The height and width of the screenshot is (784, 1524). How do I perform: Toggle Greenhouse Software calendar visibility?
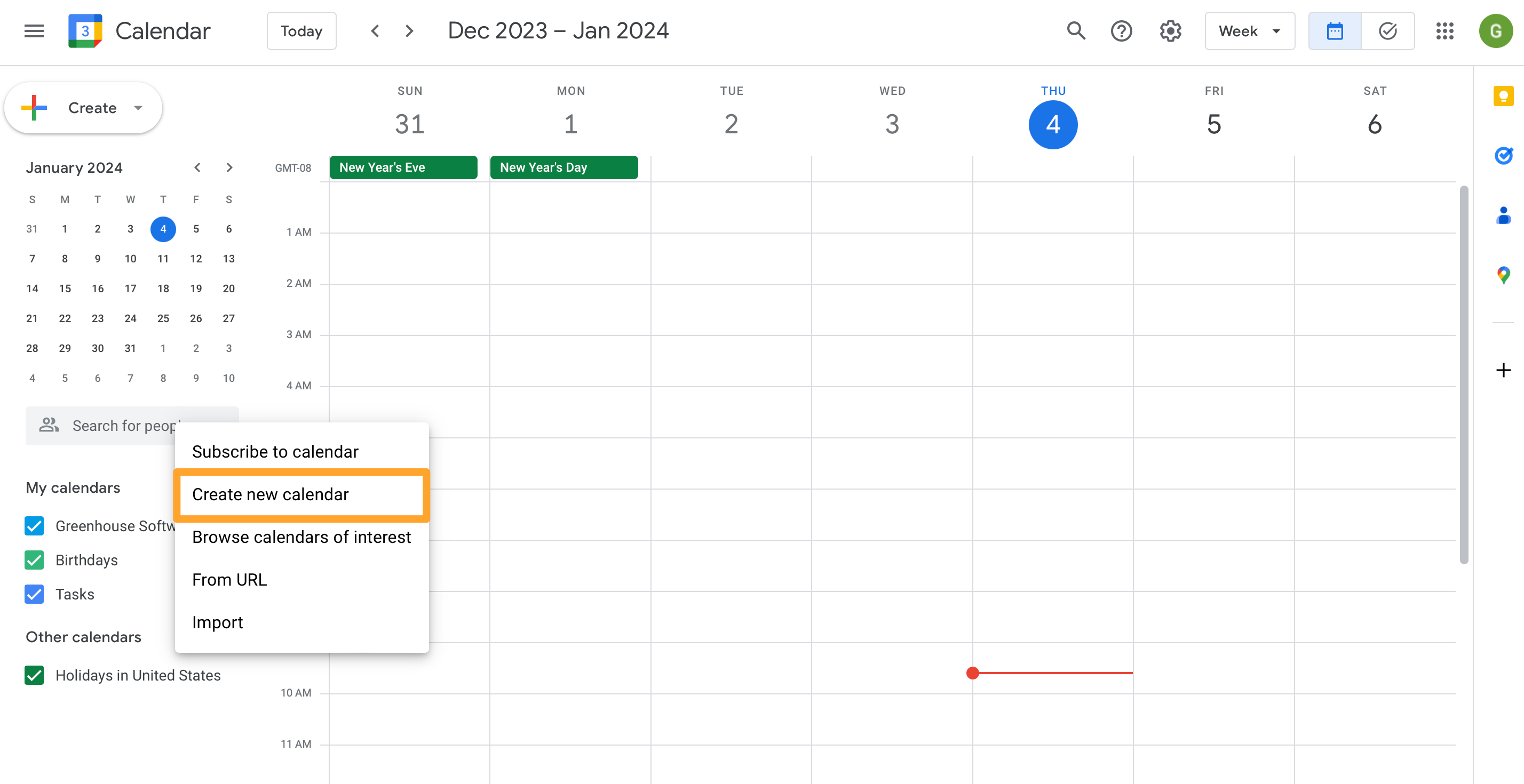pos(36,525)
